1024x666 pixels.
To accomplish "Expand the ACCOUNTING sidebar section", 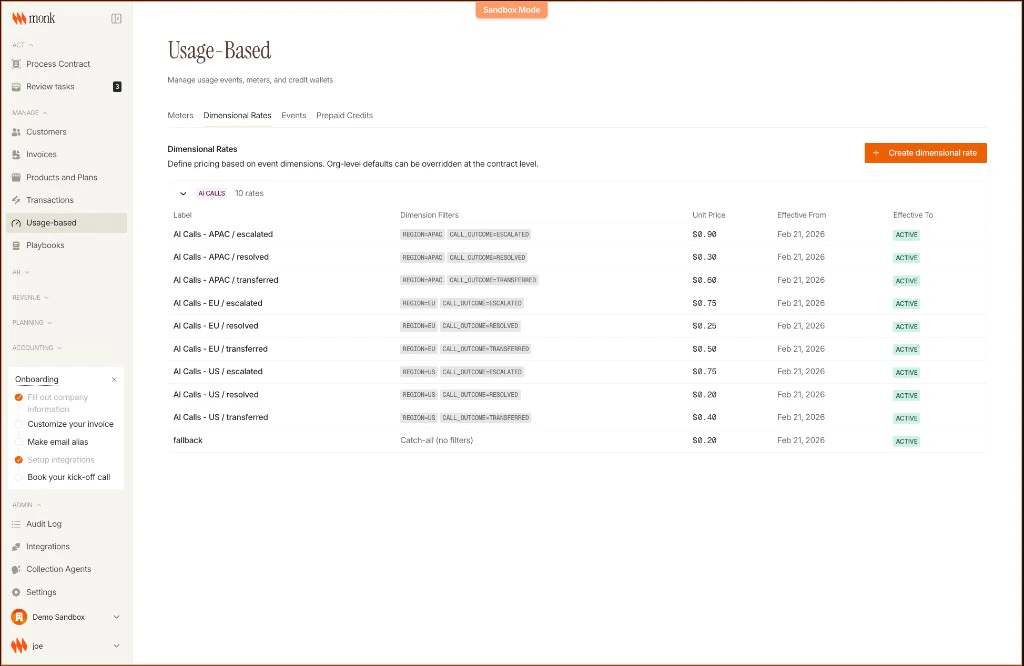I will point(37,348).
